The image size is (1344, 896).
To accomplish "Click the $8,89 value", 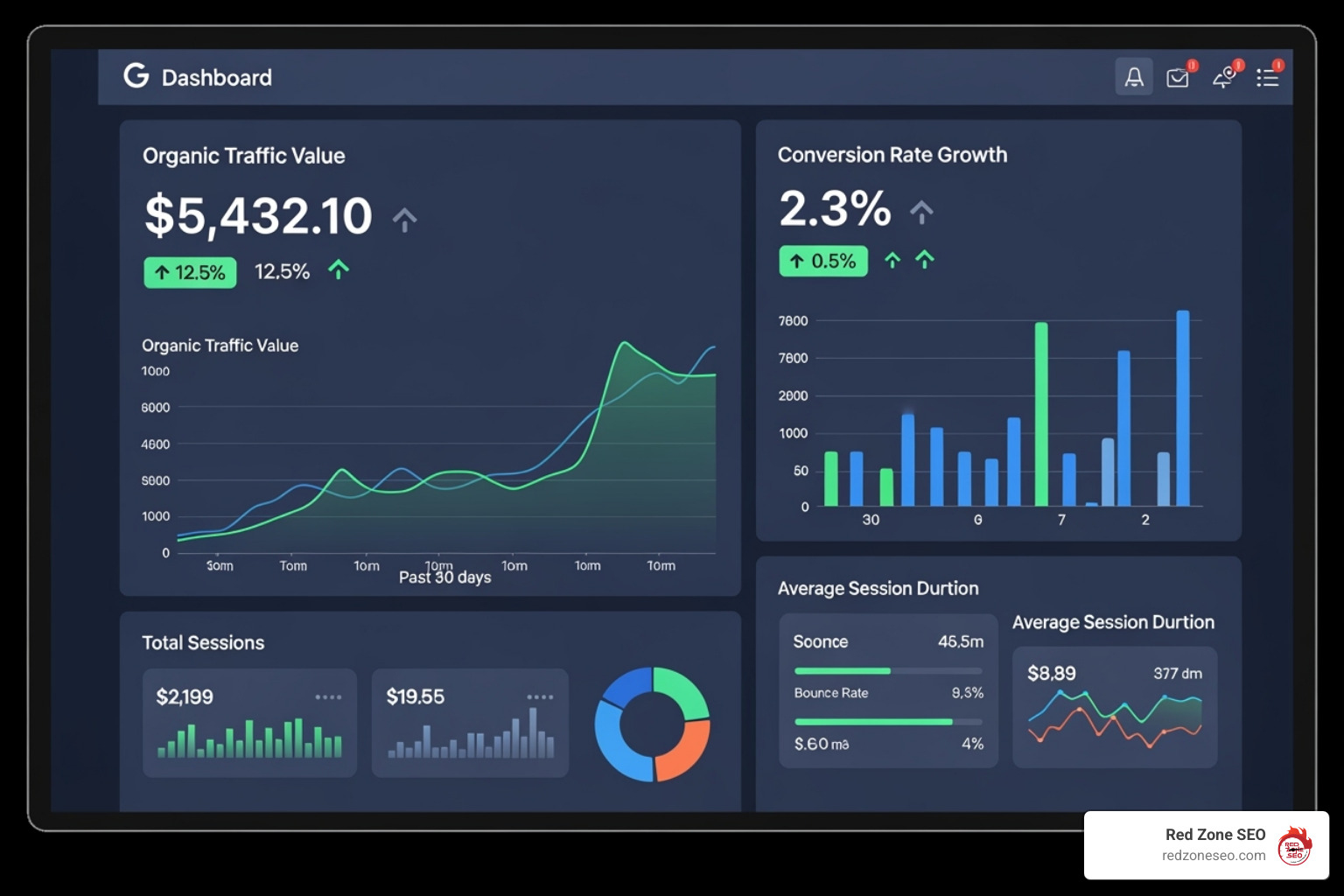I will click(1052, 674).
